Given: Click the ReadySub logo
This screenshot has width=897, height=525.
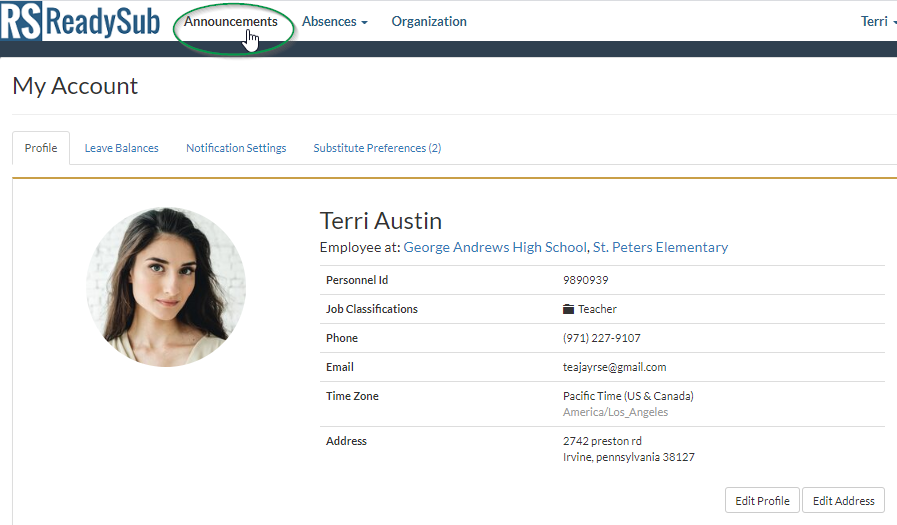Looking at the screenshot, I should tap(80, 21).
